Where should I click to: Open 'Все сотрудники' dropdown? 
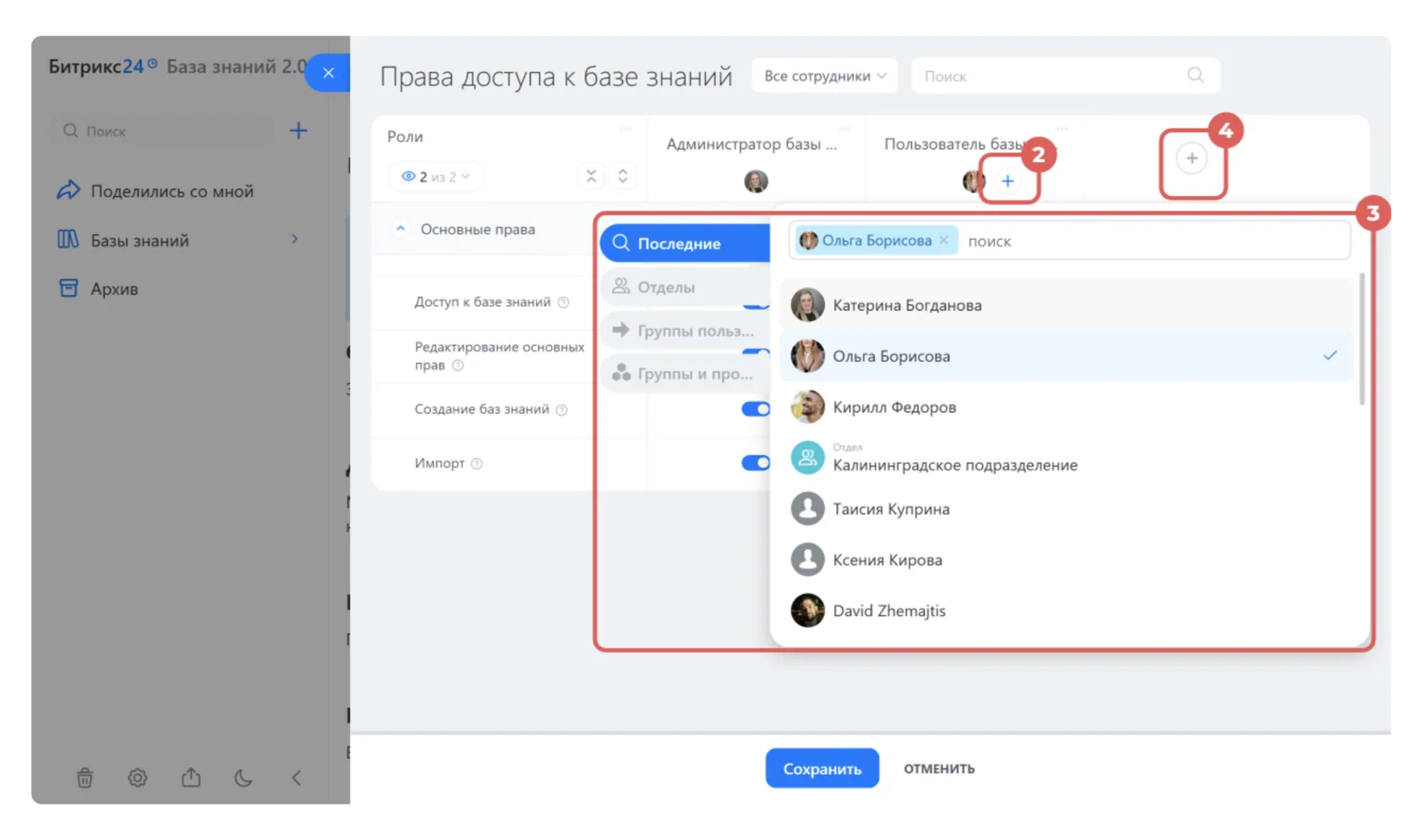click(x=825, y=75)
